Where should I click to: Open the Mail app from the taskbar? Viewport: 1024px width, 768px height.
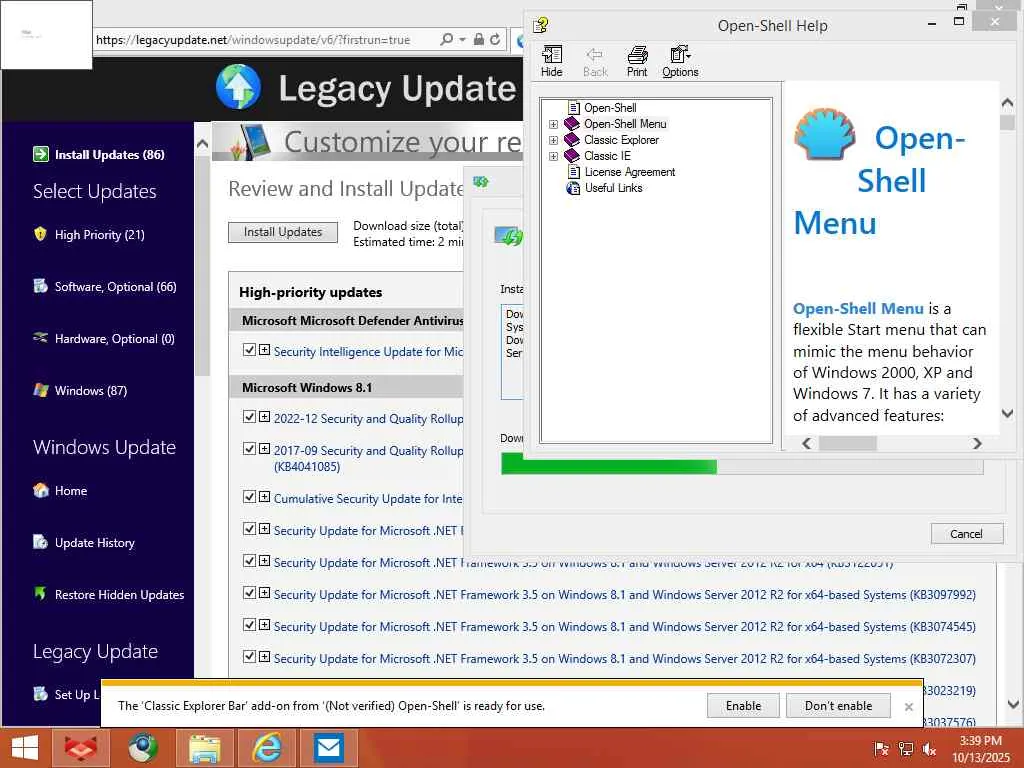tap(328, 748)
